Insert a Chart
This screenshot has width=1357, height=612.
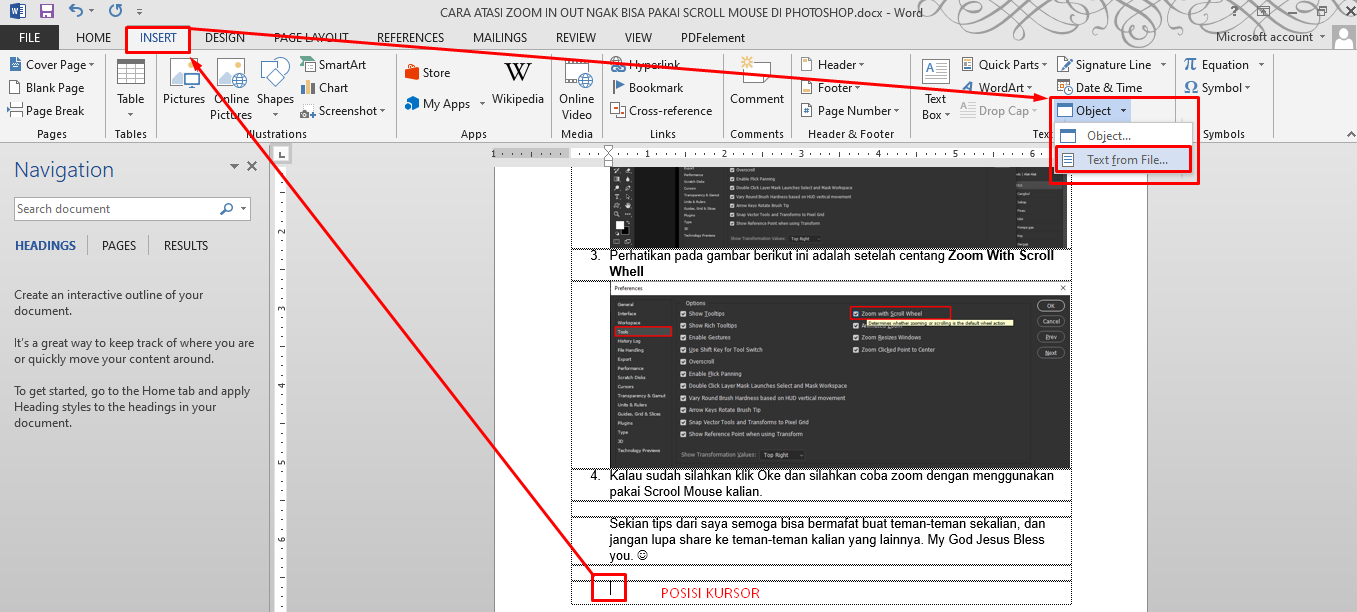324,88
